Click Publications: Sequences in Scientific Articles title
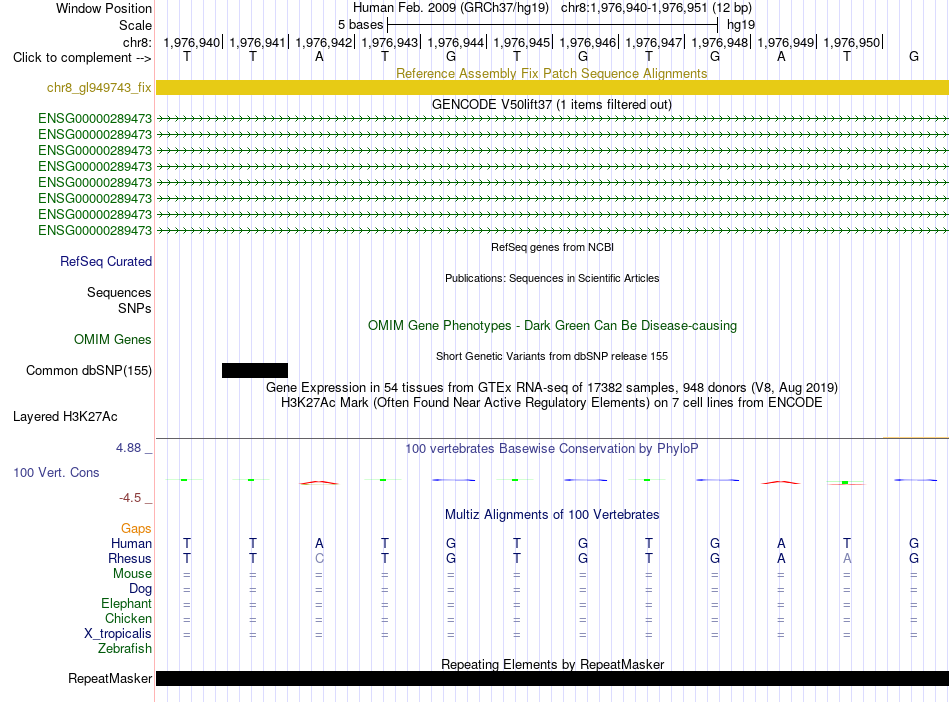Screen dimensions: 950x702 click(x=552, y=278)
